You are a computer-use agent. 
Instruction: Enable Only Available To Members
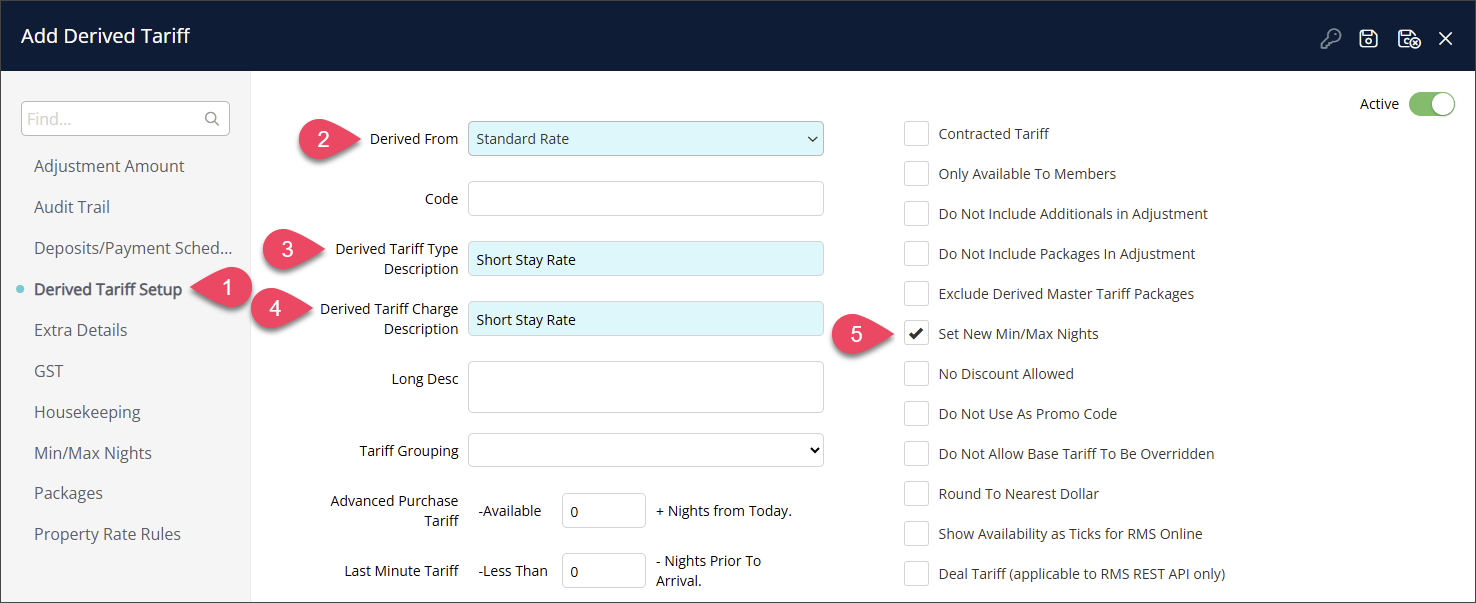(916, 173)
